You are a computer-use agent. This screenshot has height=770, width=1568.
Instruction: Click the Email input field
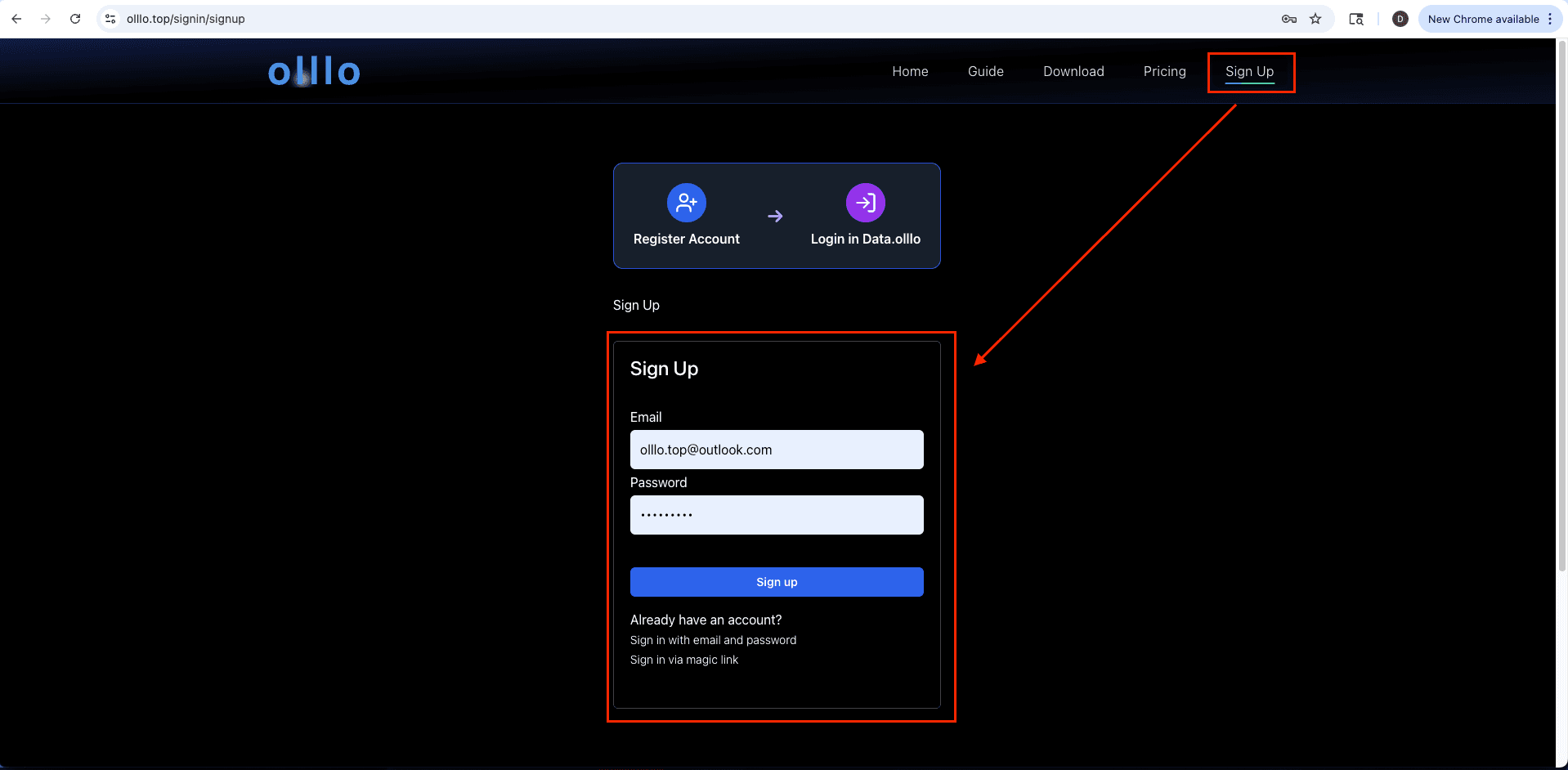(x=776, y=450)
